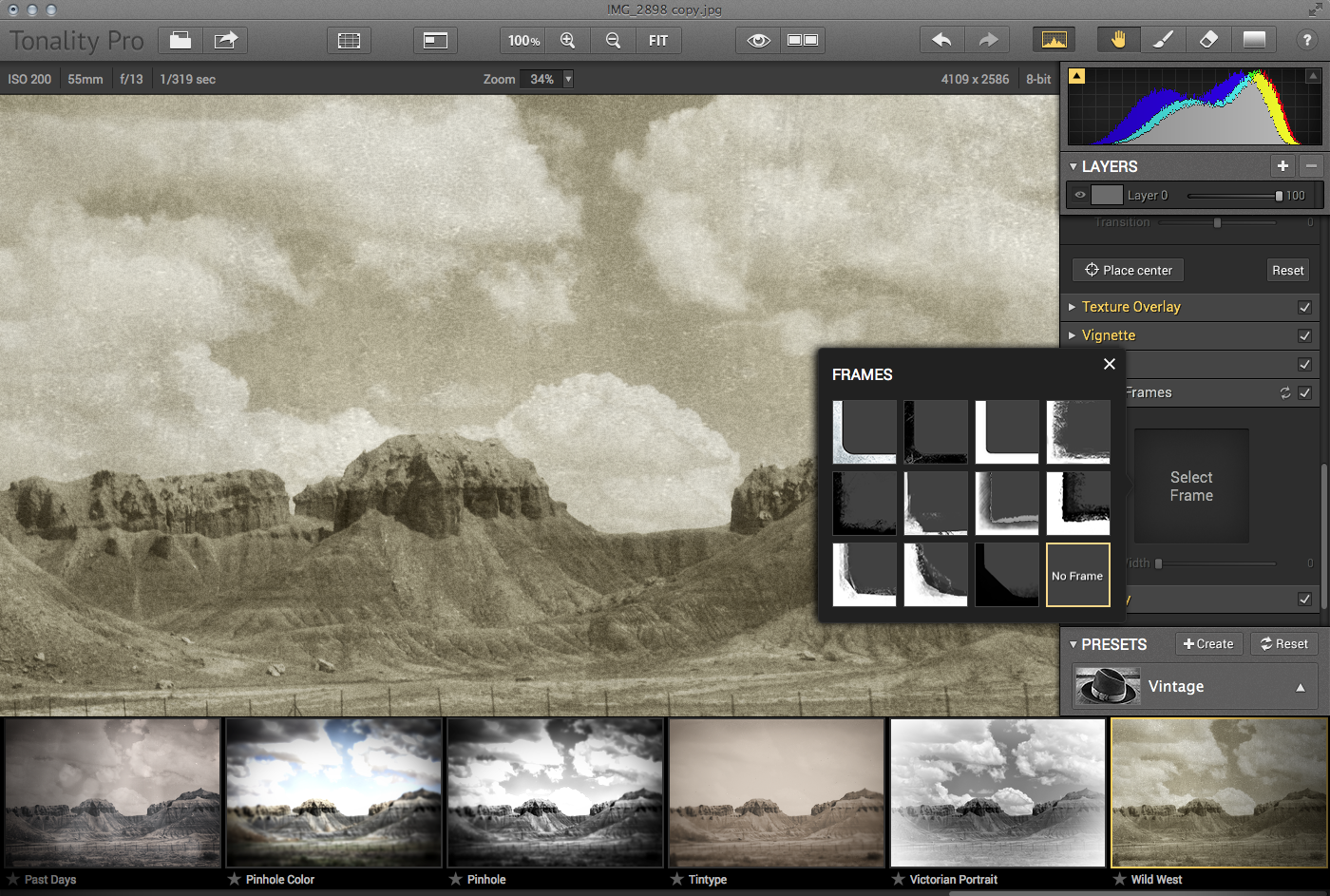This screenshot has height=896, width=1330.
Task: Favorite Wild West preset with star
Action: (1119, 879)
